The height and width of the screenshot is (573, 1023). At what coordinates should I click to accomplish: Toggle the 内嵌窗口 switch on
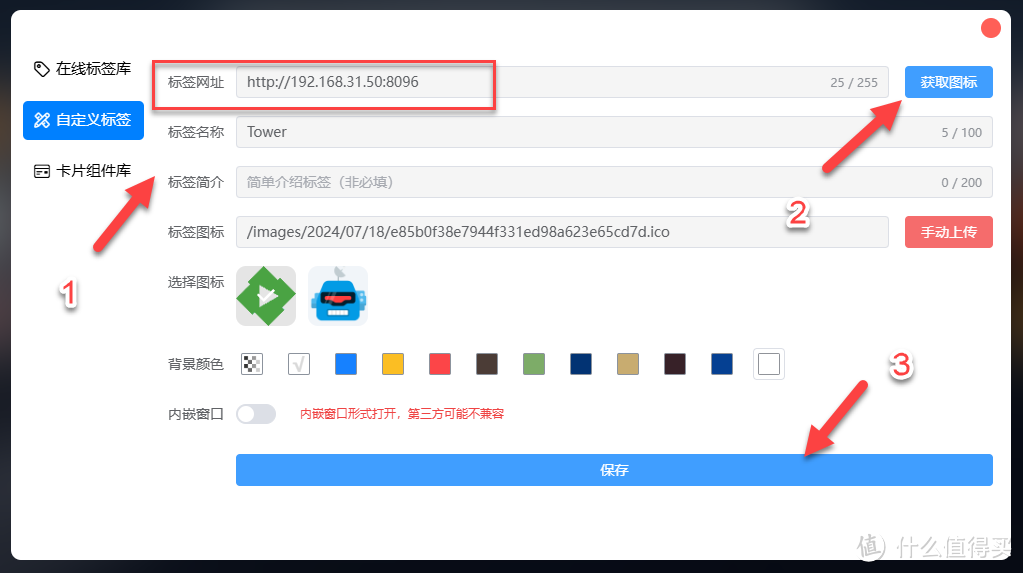(x=256, y=414)
